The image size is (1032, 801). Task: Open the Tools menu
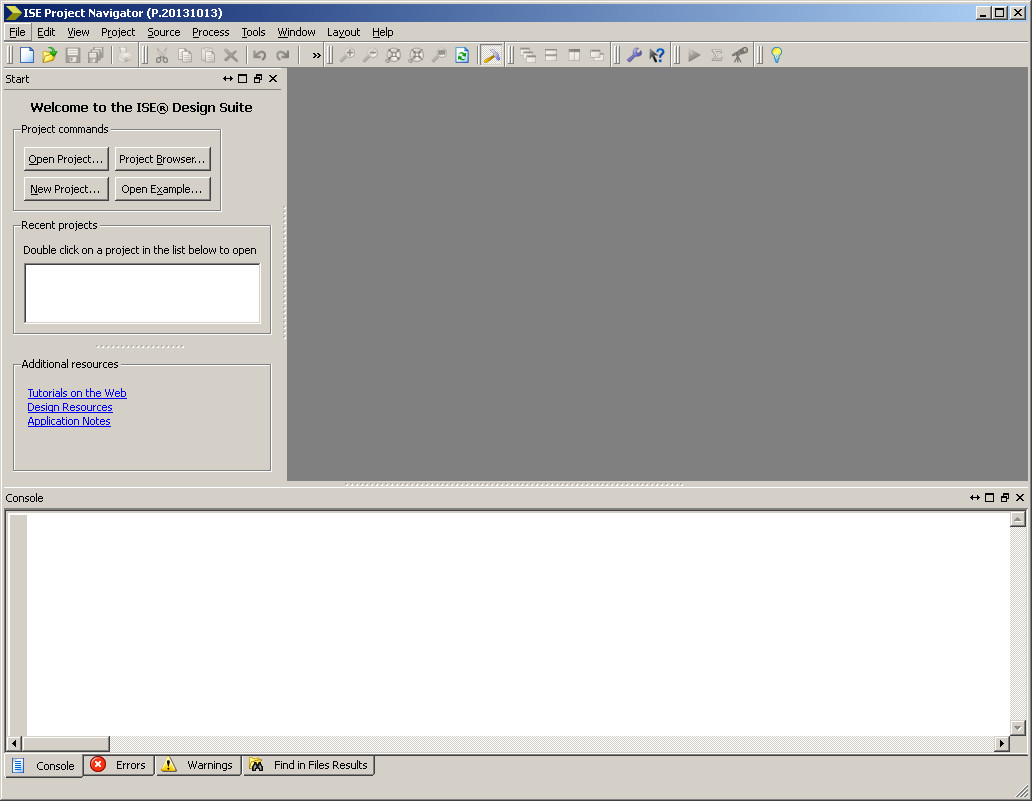click(x=253, y=32)
